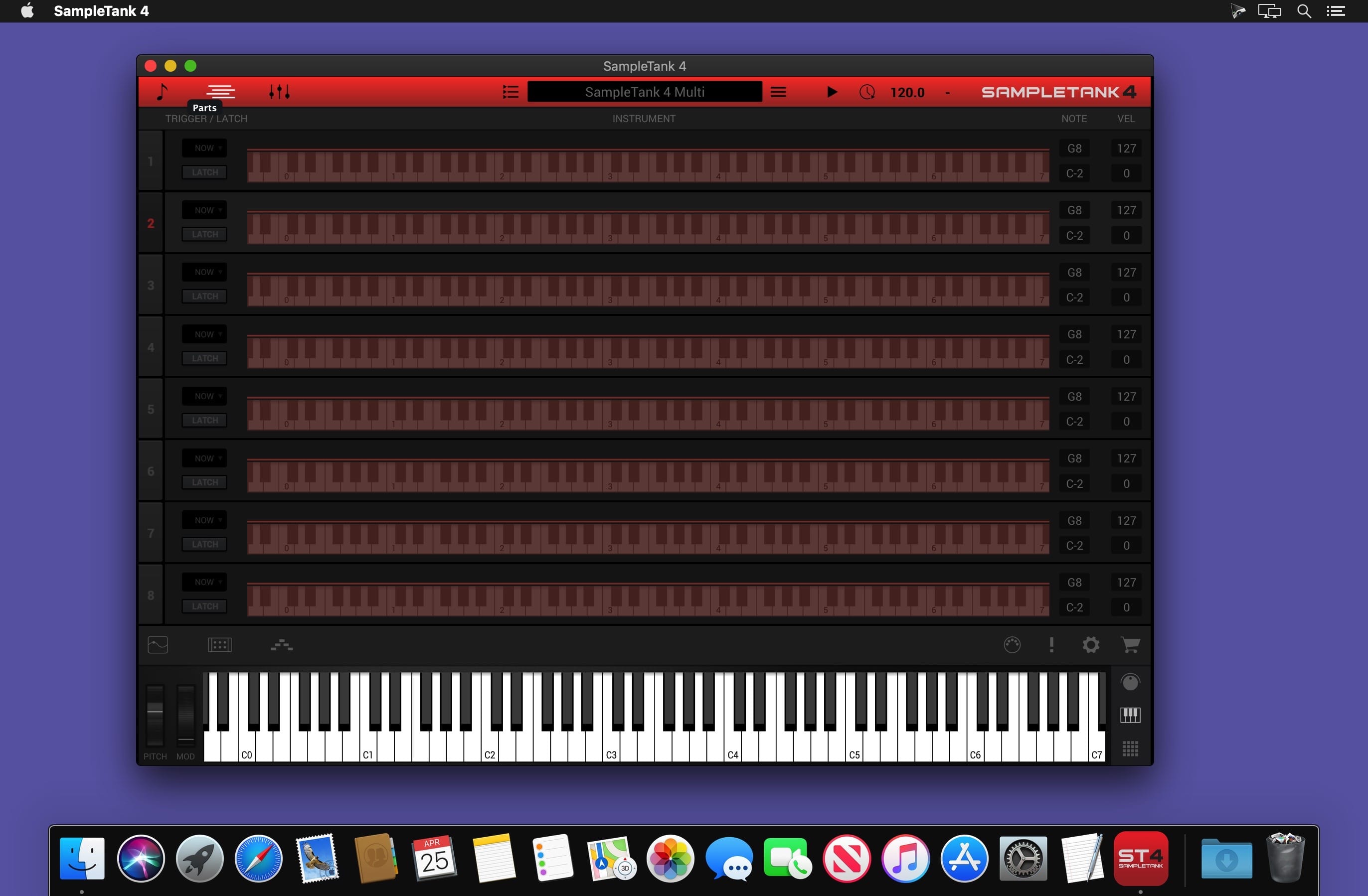This screenshot has height=896, width=1368.
Task: Click the time signature dash field
Action: 947,93
